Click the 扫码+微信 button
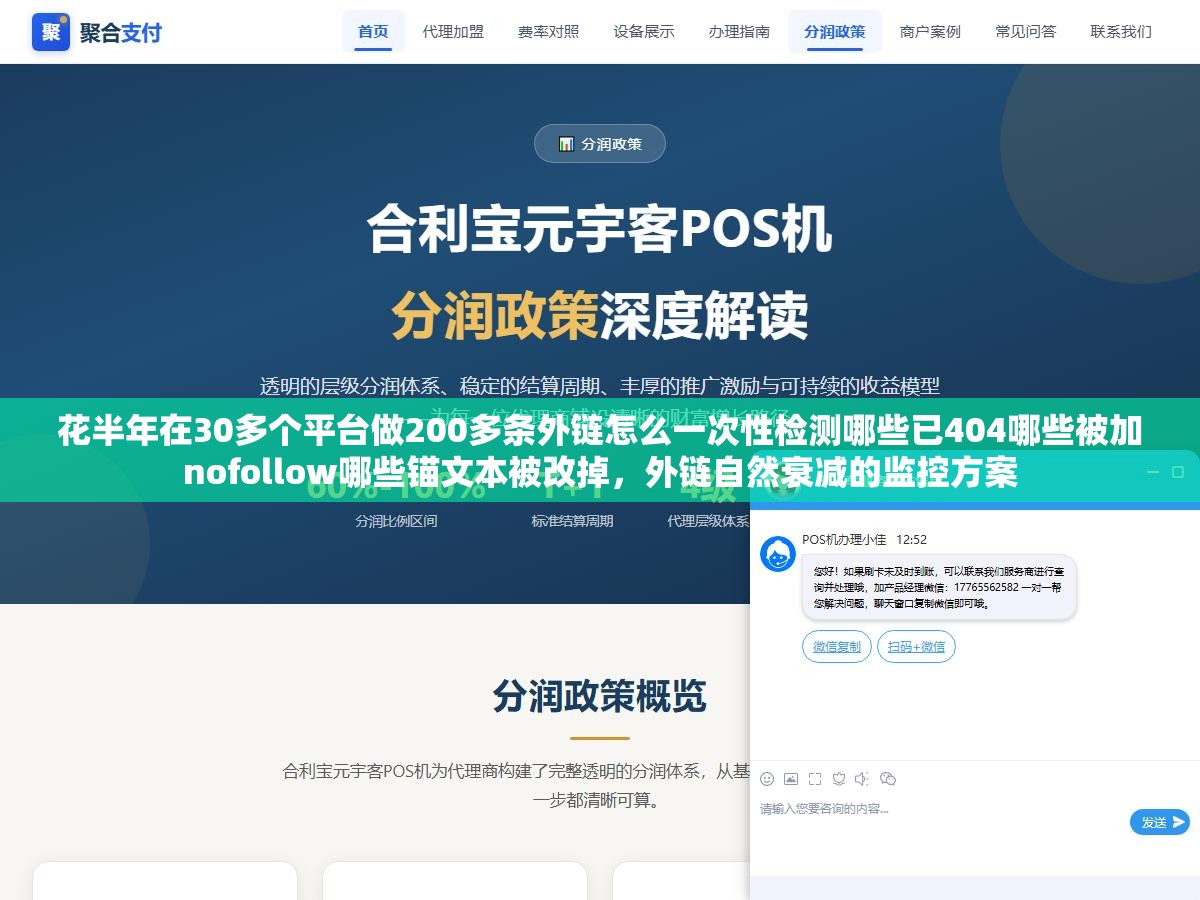This screenshot has width=1200, height=900. [x=916, y=647]
